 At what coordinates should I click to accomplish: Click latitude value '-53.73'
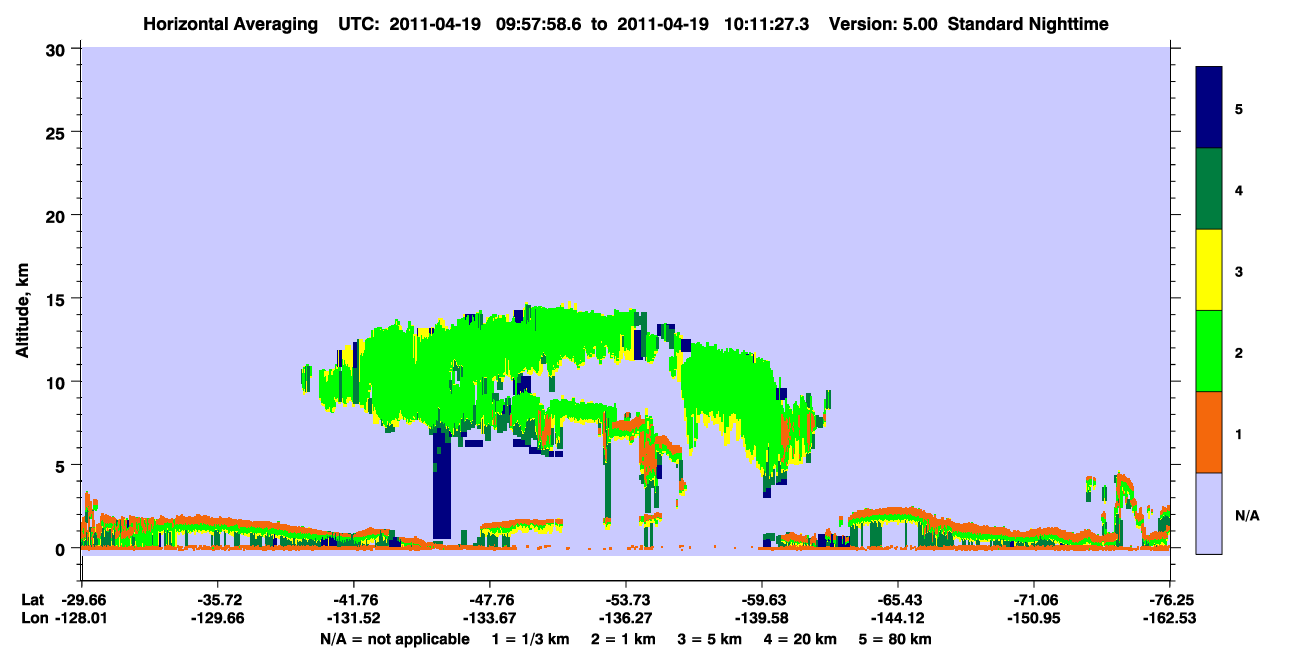626,599
